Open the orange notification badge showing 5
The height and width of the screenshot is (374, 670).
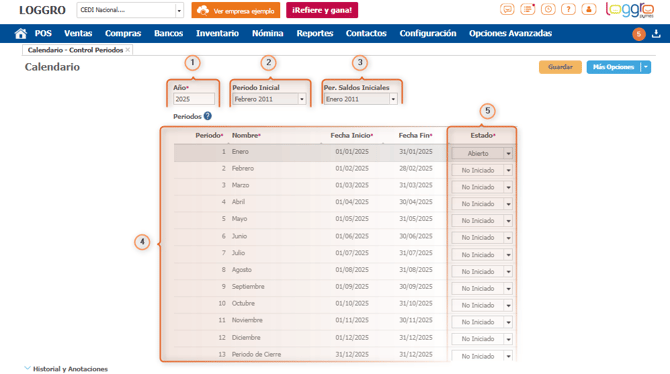pyautogui.click(x=639, y=34)
